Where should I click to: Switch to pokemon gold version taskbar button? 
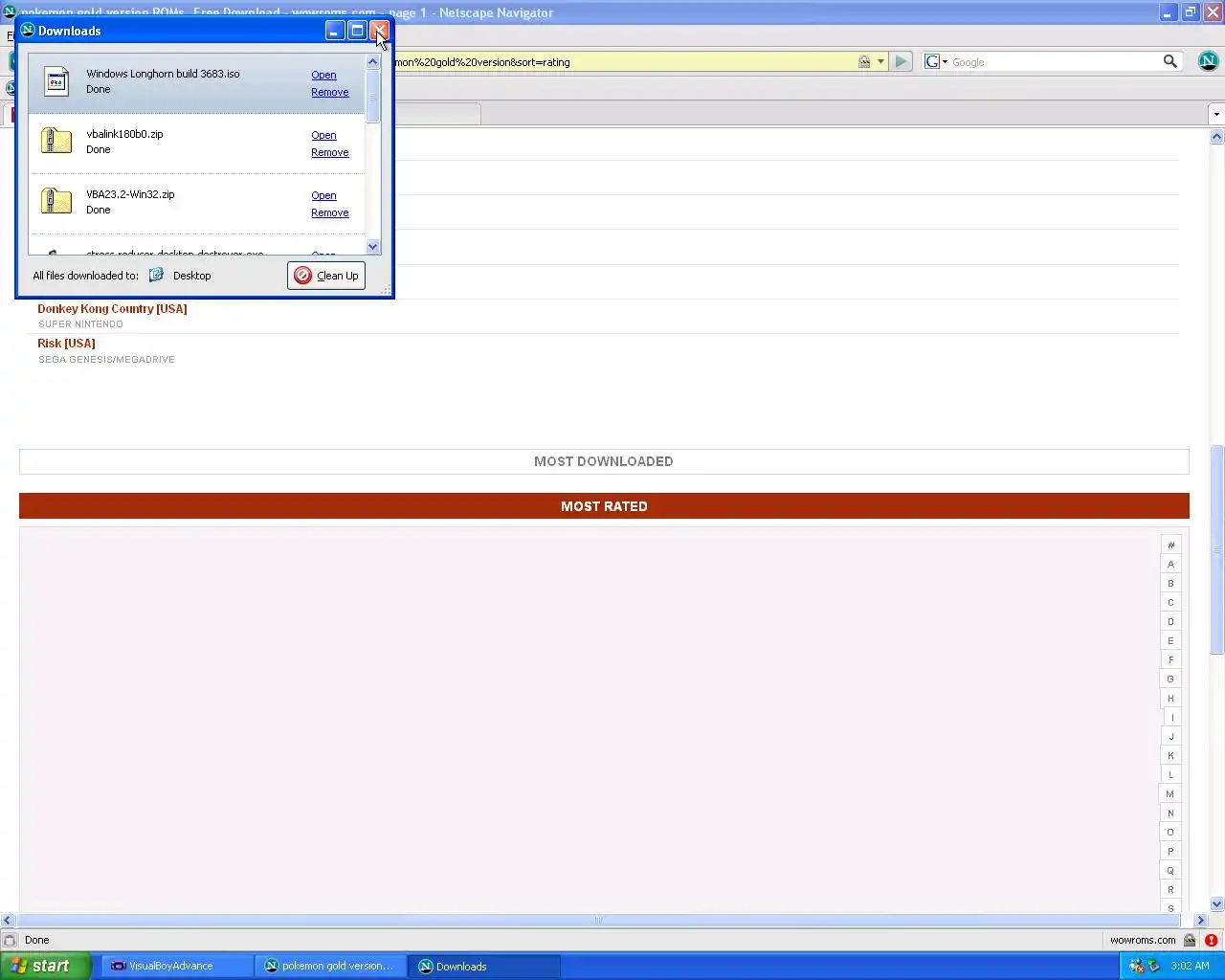(x=331, y=966)
